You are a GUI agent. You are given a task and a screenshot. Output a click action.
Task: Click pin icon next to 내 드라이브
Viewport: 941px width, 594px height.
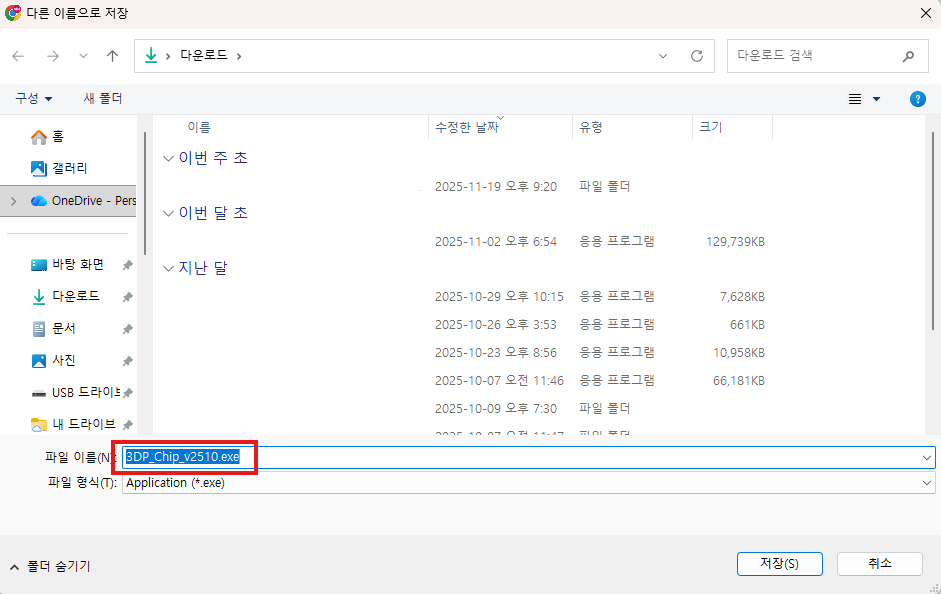(127, 425)
